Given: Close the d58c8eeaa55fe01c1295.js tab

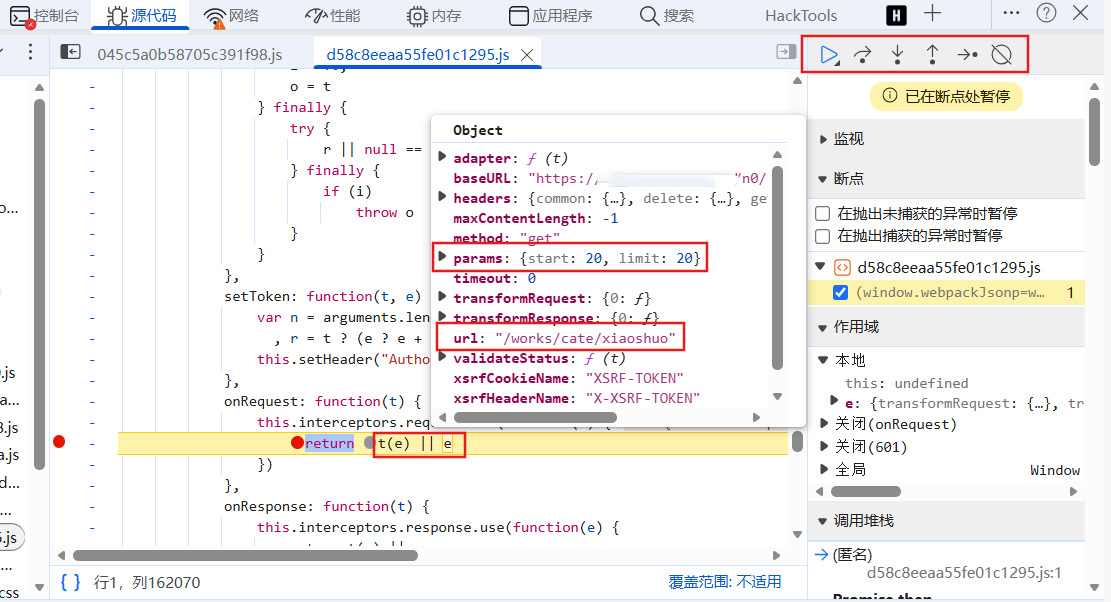Looking at the screenshot, I should [529, 55].
